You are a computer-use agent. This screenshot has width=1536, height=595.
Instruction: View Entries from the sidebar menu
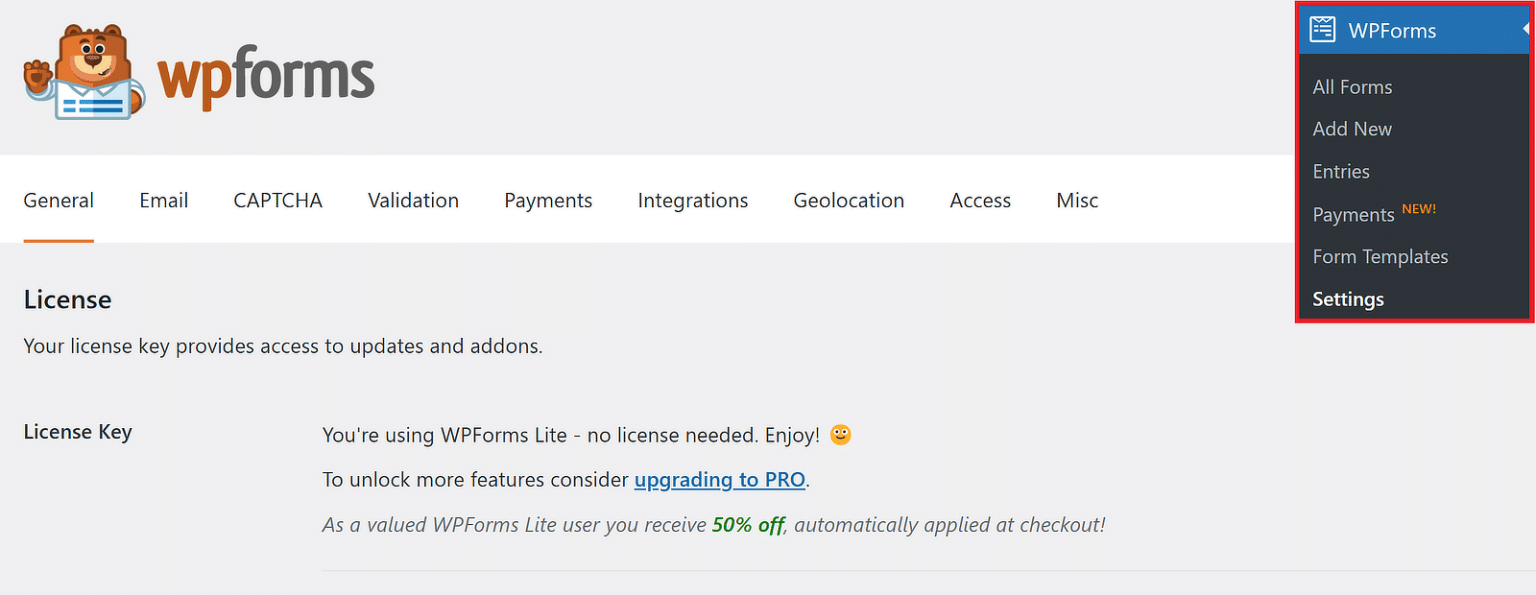coord(1341,171)
